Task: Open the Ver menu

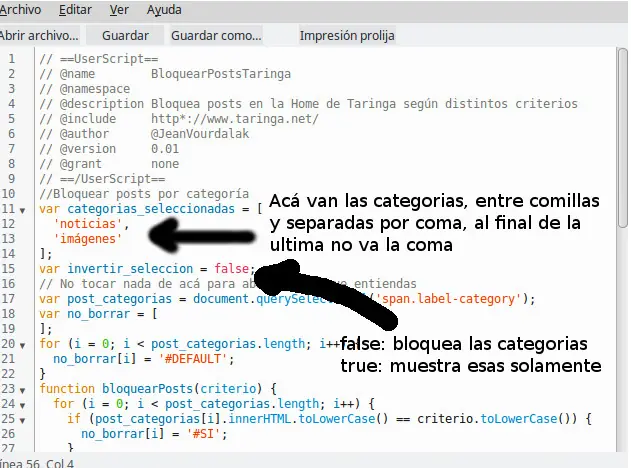Action: pyautogui.click(x=119, y=10)
